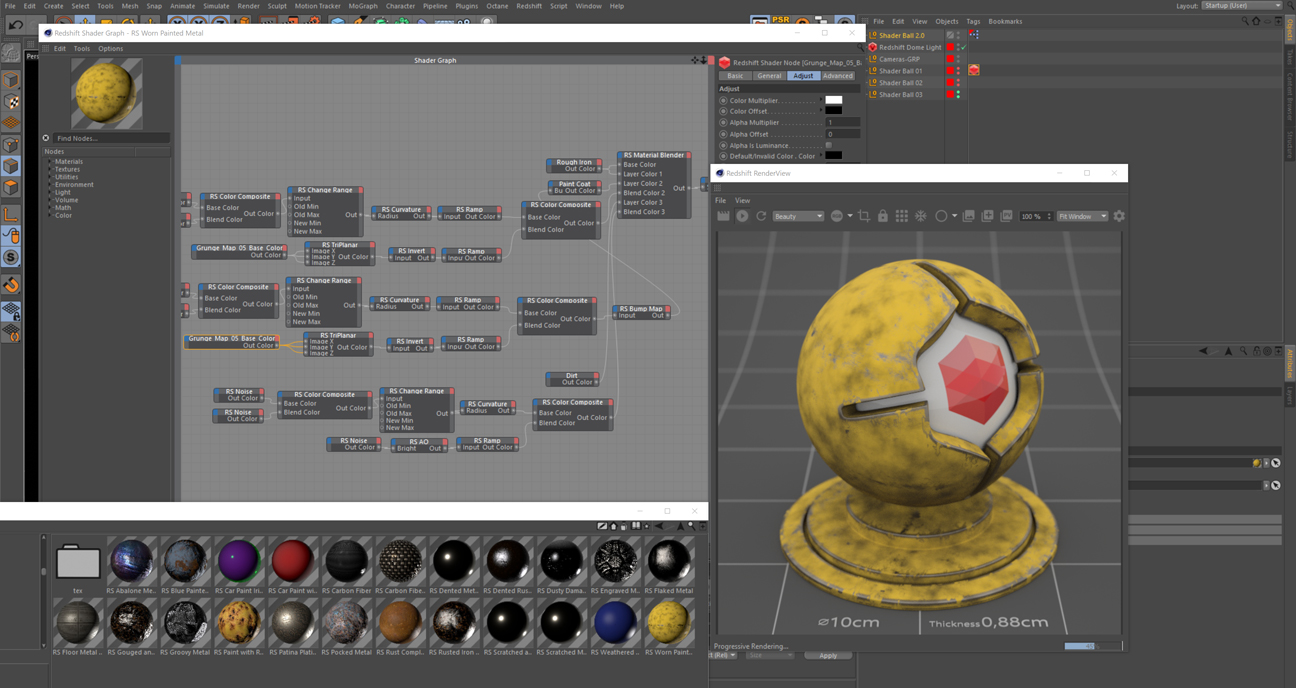The height and width of the screenshot is (688, 1296).
Task: Open RenderView settings gear
Action: pyautogui.click(x=1119, y=216)
